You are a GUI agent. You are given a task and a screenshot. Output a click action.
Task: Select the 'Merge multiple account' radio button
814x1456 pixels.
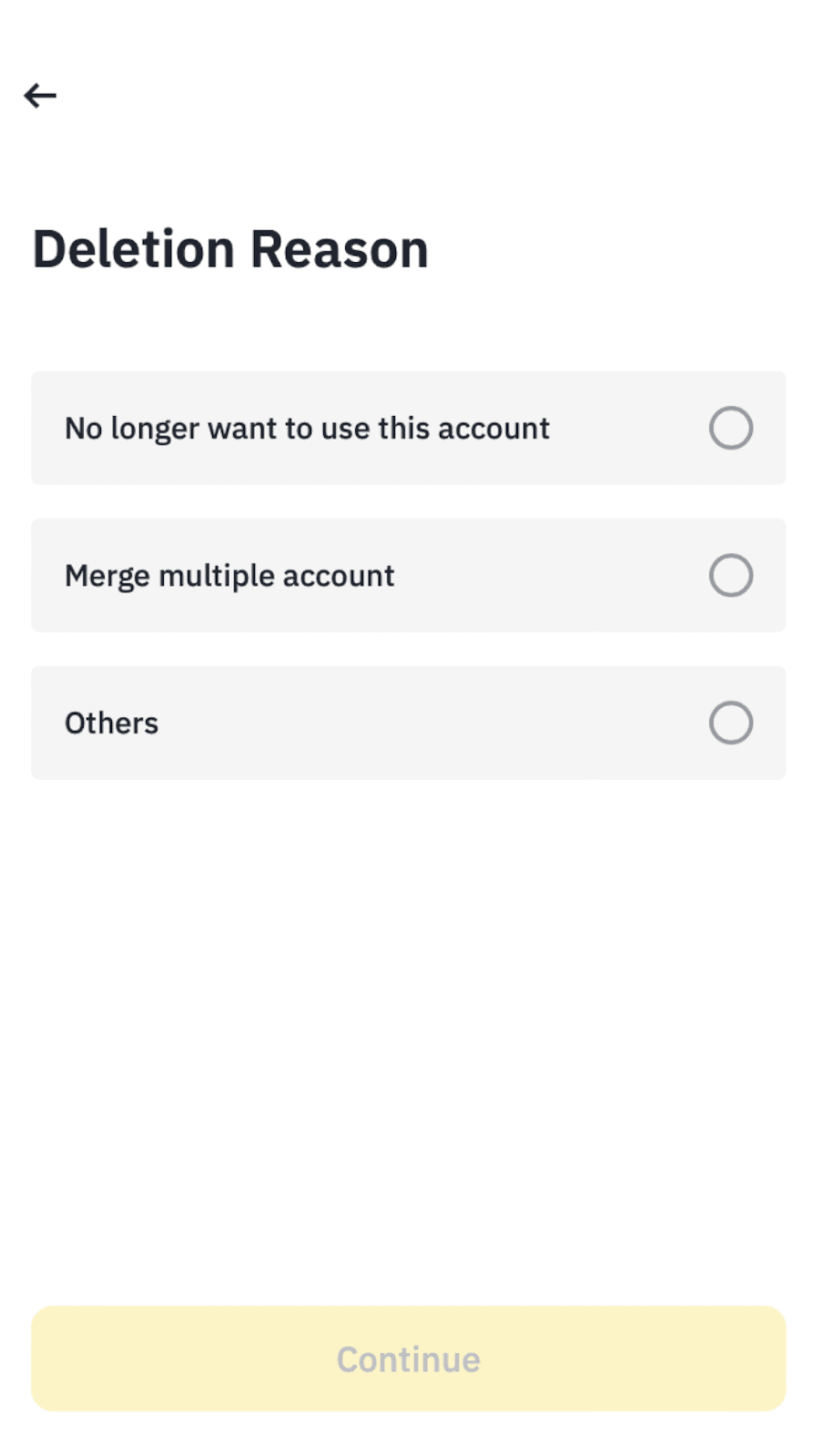[x=730, y=575]
